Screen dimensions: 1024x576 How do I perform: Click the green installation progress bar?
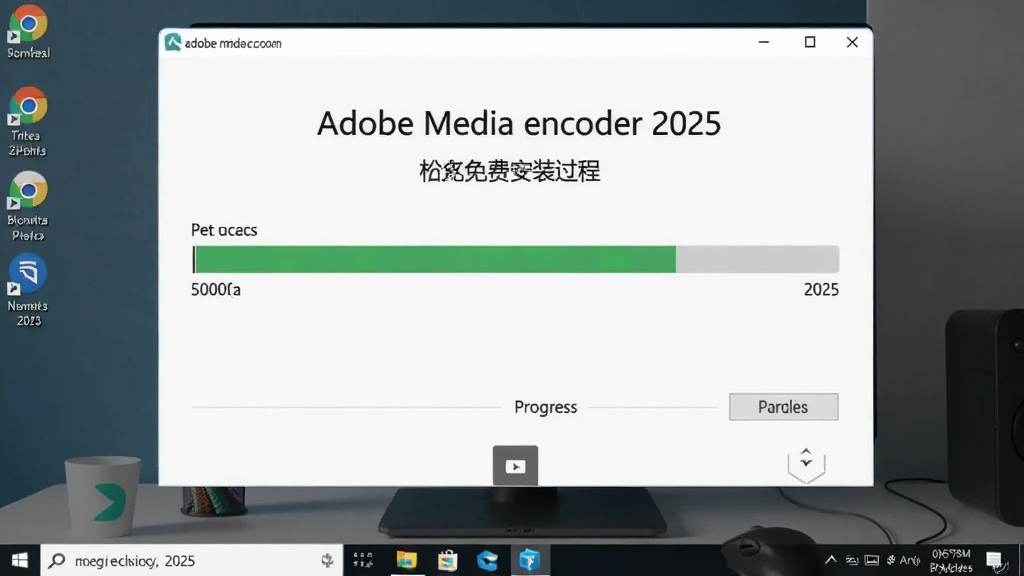(434, 259)
